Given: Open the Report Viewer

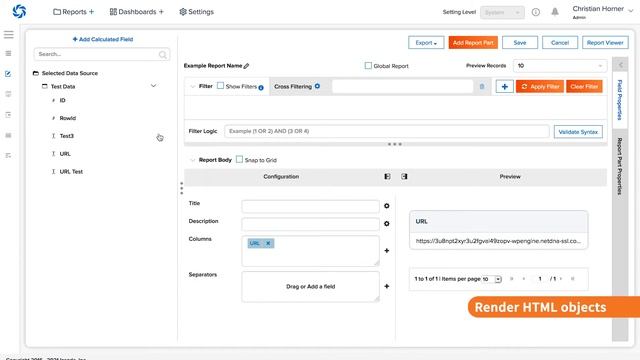Looking at the screenshot, I should tap(605, 43).
